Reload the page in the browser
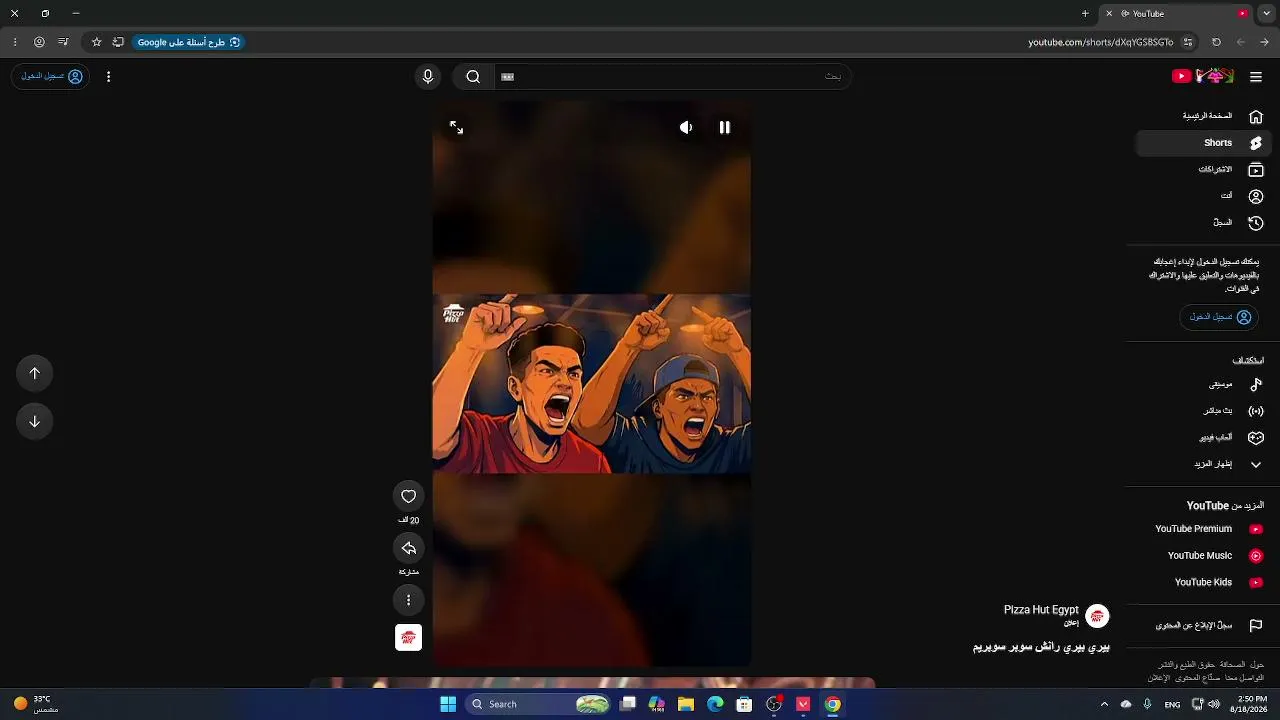The height and width of the screenshot is (720, 1280). coord(1216,42)
